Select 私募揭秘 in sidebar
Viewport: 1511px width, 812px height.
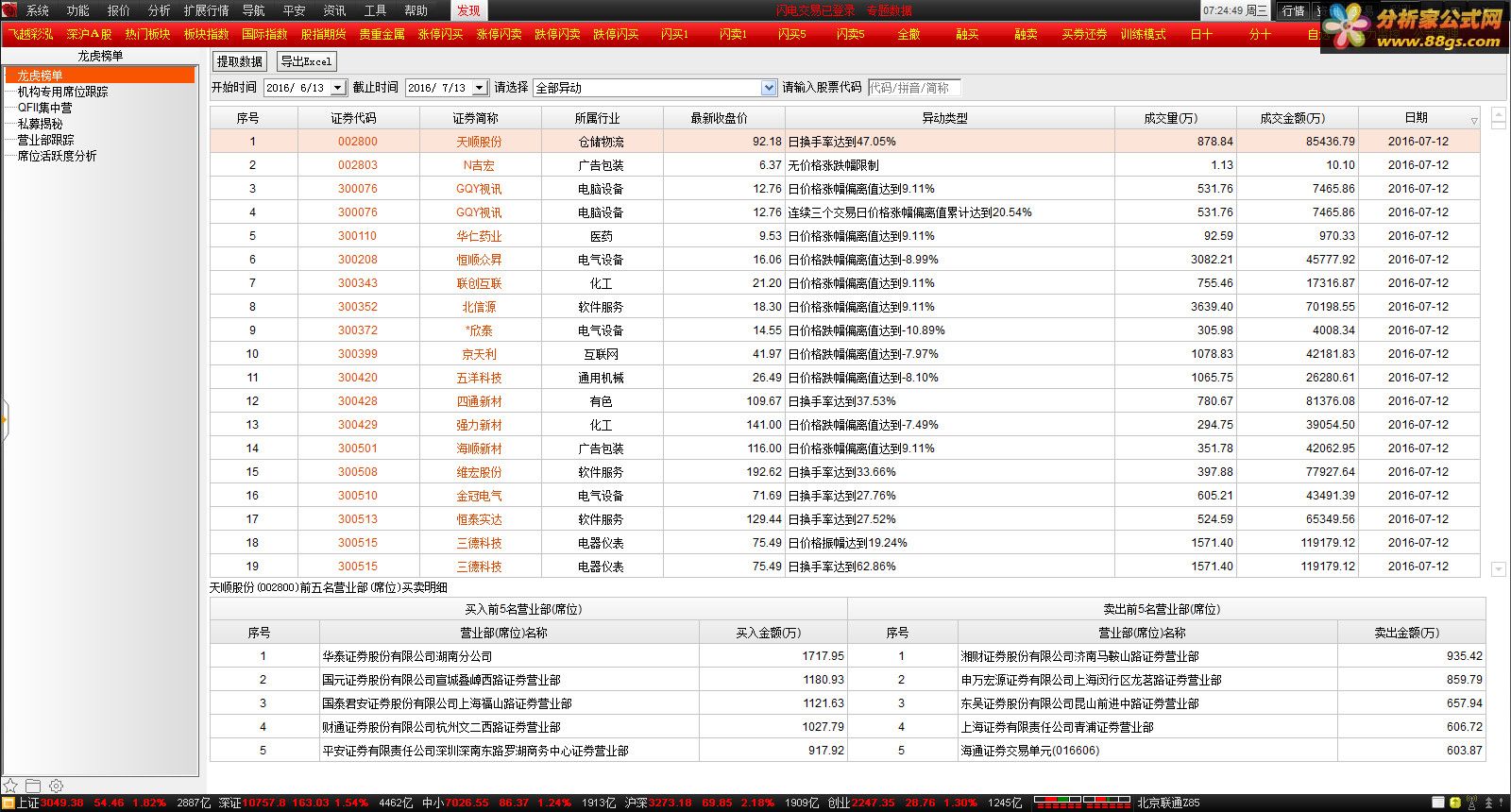[x=40, y=124]
